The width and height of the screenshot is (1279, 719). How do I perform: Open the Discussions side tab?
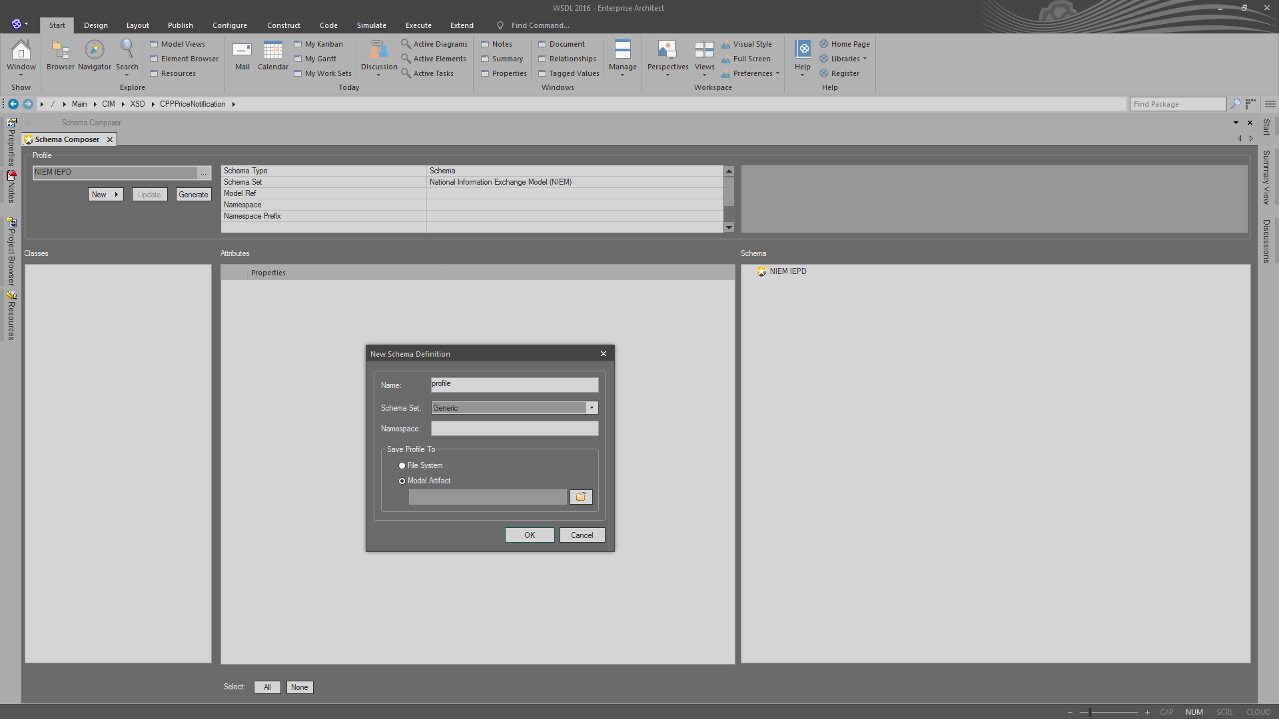pos(1266,241)
